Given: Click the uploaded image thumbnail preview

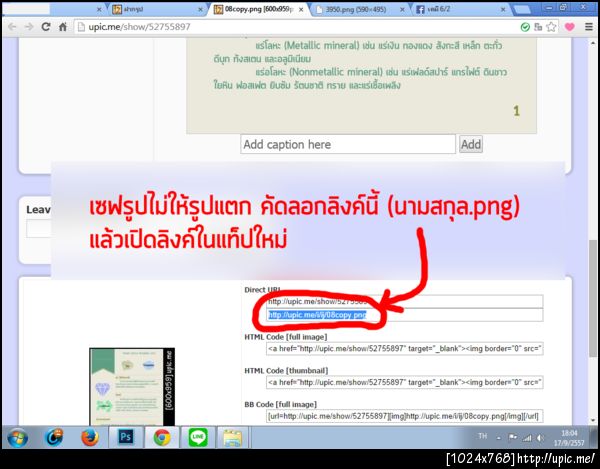Looking at the screenshot, I should point(132,386).
